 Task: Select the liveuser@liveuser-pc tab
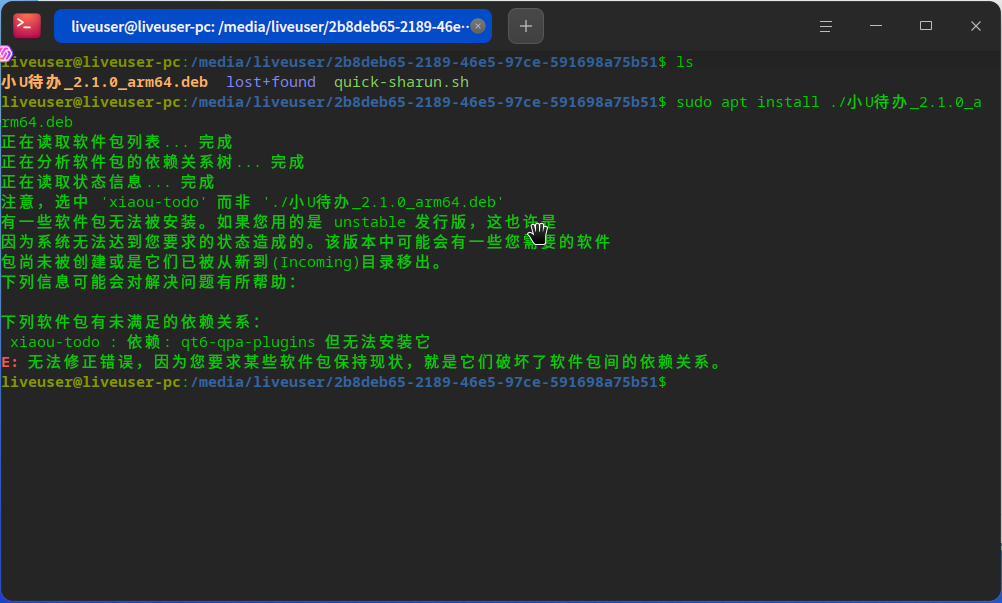tap(273, 26)
